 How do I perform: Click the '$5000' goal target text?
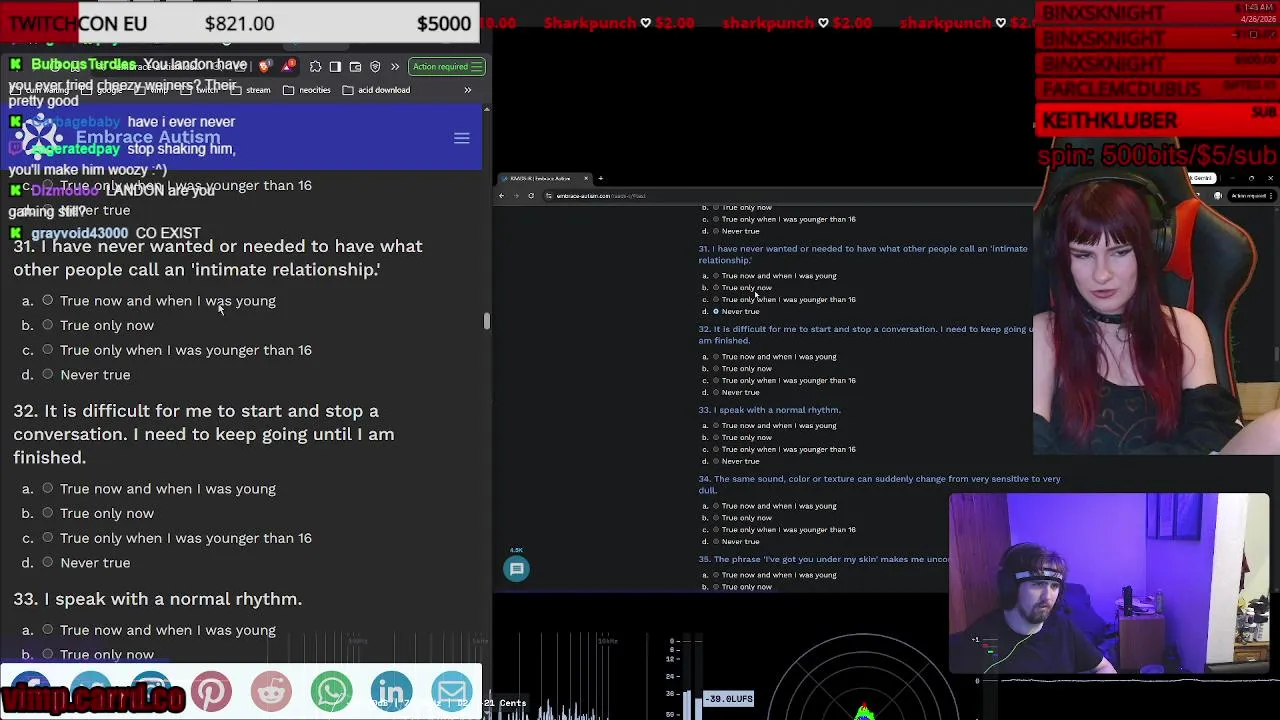coord(444,23)
